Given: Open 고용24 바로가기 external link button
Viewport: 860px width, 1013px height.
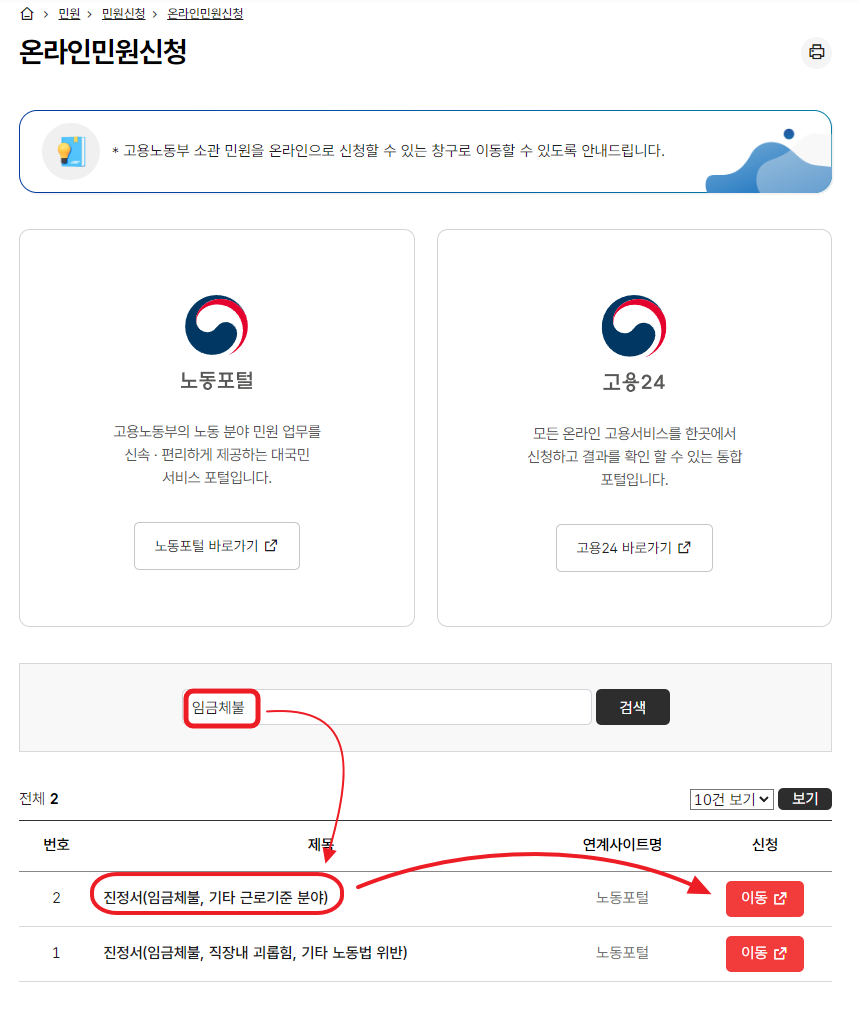Looking at the screenshot, I should pos(634,548).
